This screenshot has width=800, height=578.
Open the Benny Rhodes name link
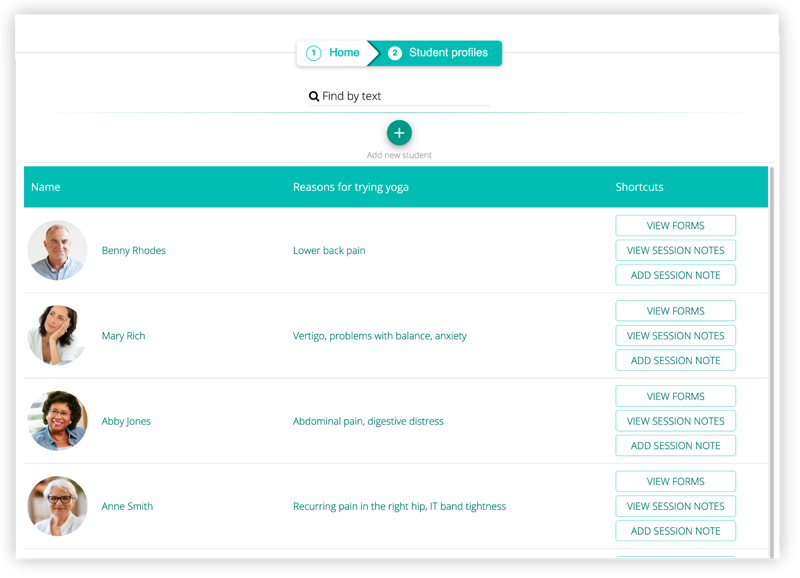[134, 250]
